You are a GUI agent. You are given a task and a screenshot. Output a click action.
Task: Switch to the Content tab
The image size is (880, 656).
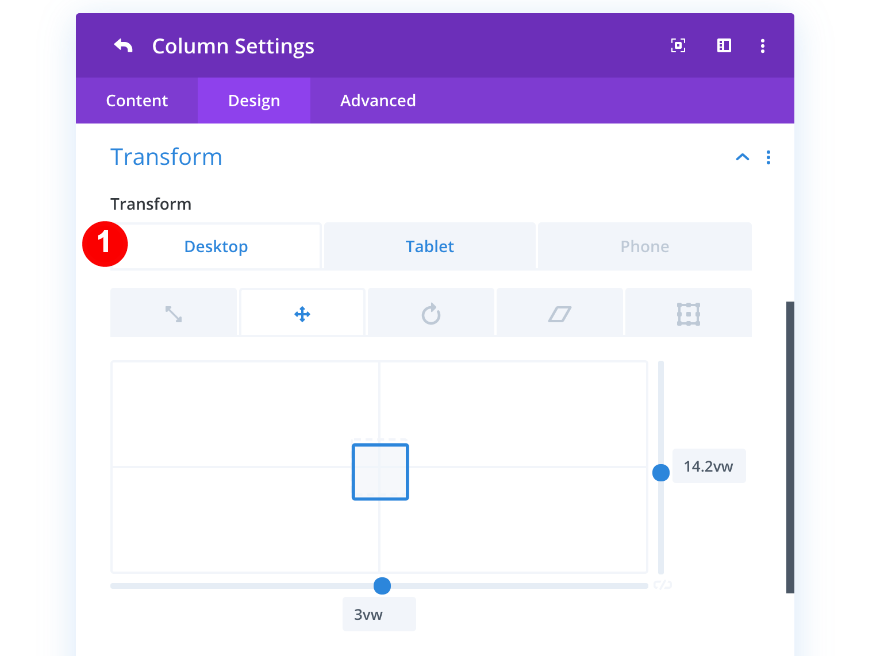click(x=137, y=100)
